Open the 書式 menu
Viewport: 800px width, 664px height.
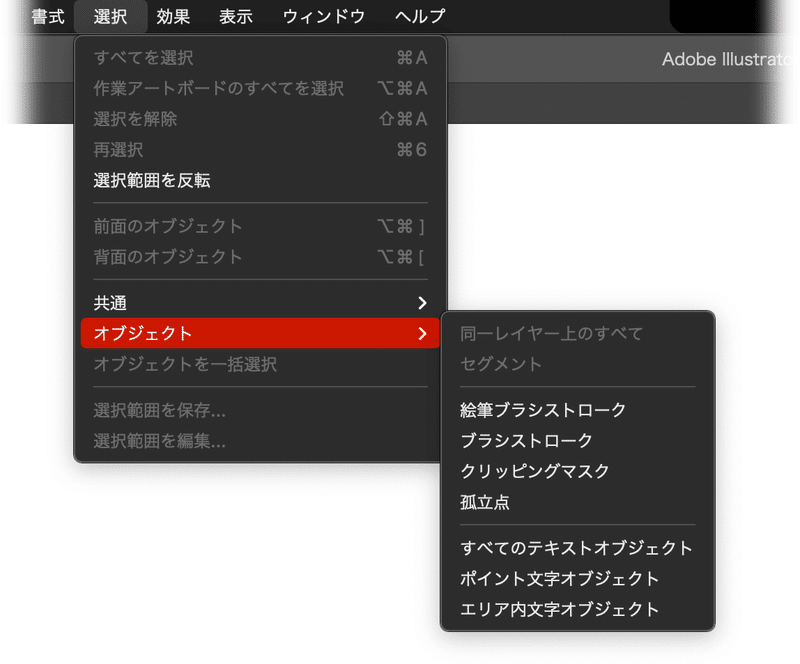click(x=48, y=16)
